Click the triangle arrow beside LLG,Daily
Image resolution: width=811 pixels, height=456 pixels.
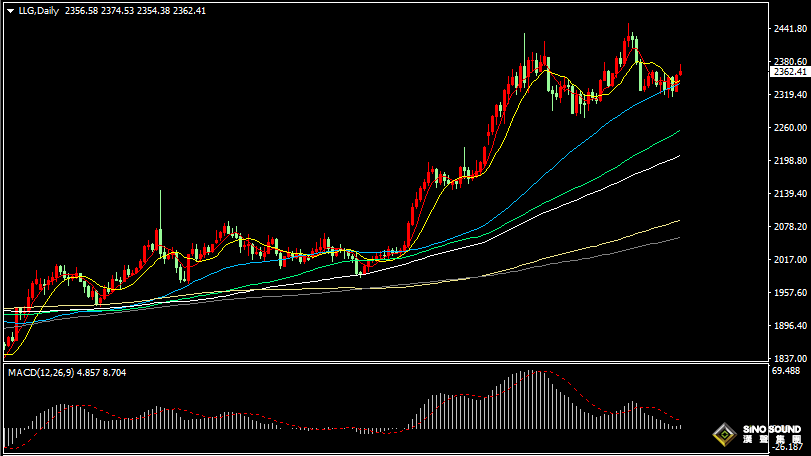tap(10, 11)
